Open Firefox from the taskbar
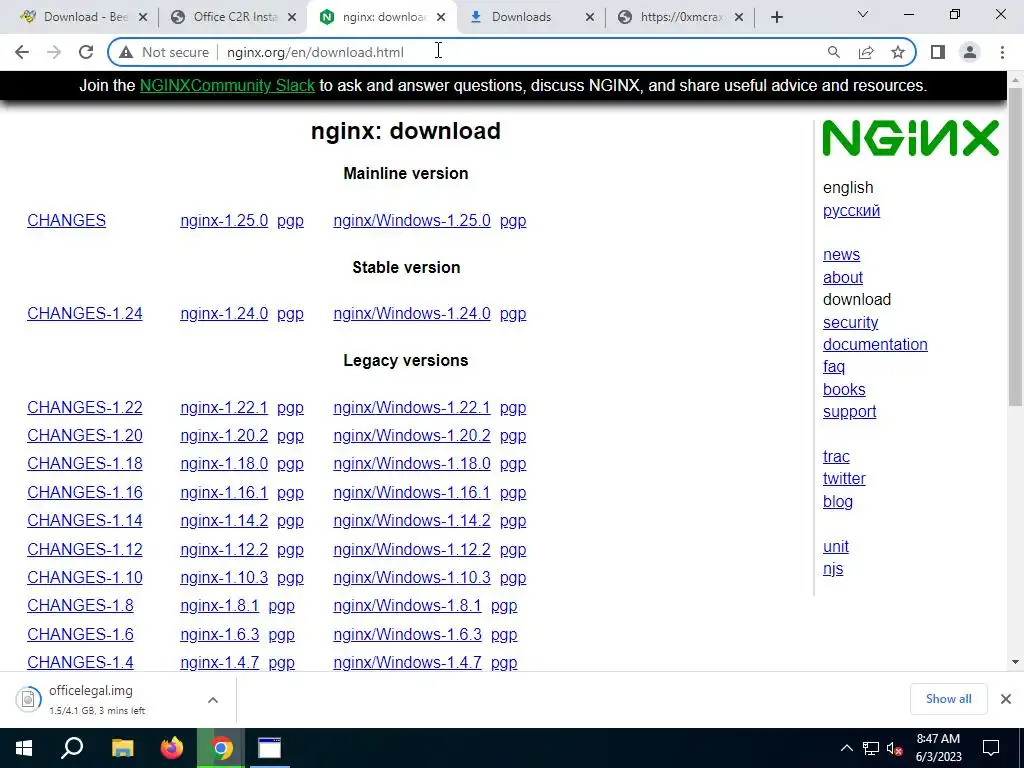This screenshot has width=1024, height=768. click(172, 748)
